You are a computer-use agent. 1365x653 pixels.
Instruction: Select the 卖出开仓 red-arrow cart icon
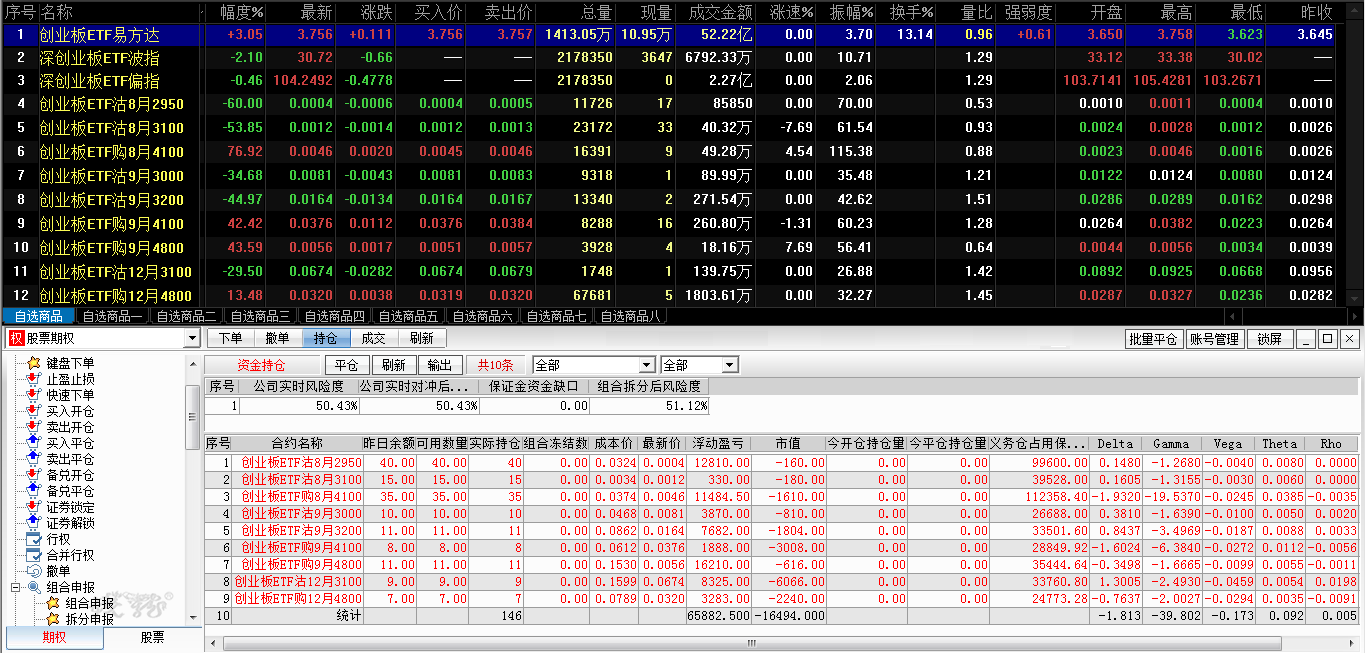34,427
